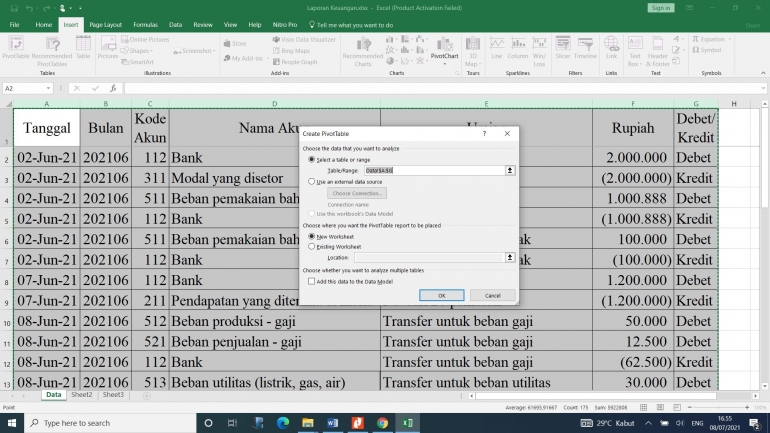Expand the Equation dropdown
The image size is (770, 433).
tap(730, 39)
